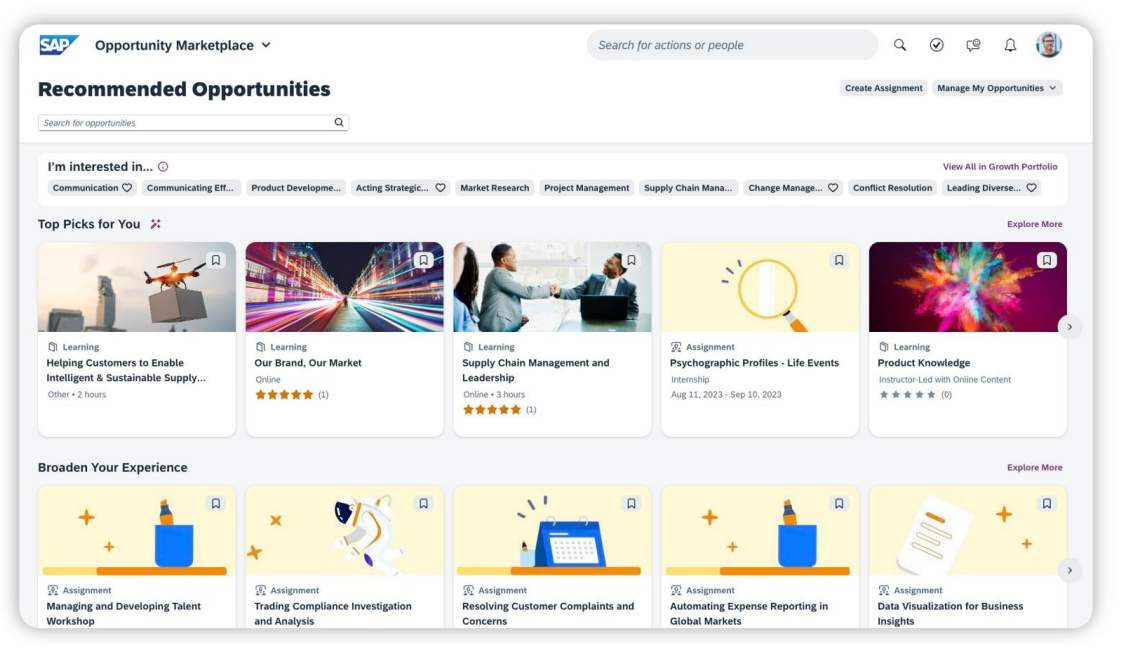Open 'Product Knowledge' course title
The width and height of the screenshot is (1127, 654).
point(924,363)
